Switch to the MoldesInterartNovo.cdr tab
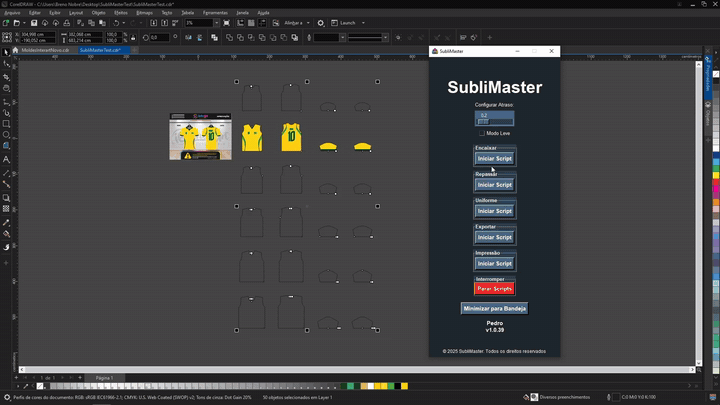 coord(45,50)
